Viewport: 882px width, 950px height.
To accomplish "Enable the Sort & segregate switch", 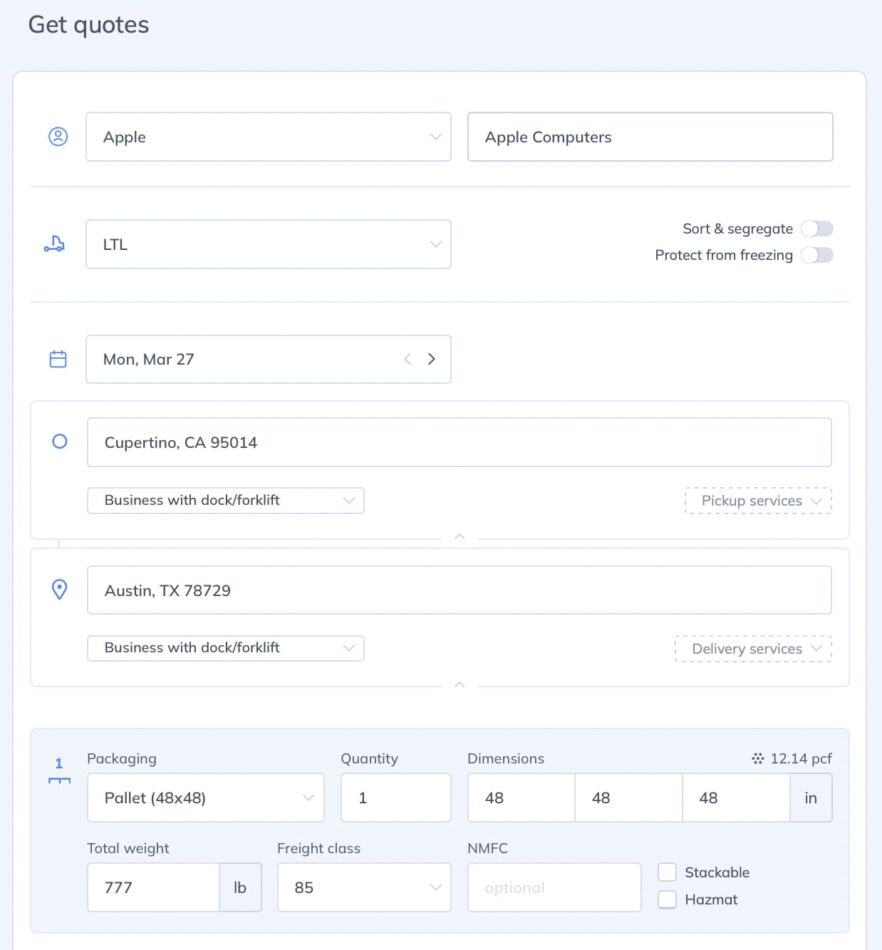I will [x=816, y=229].
